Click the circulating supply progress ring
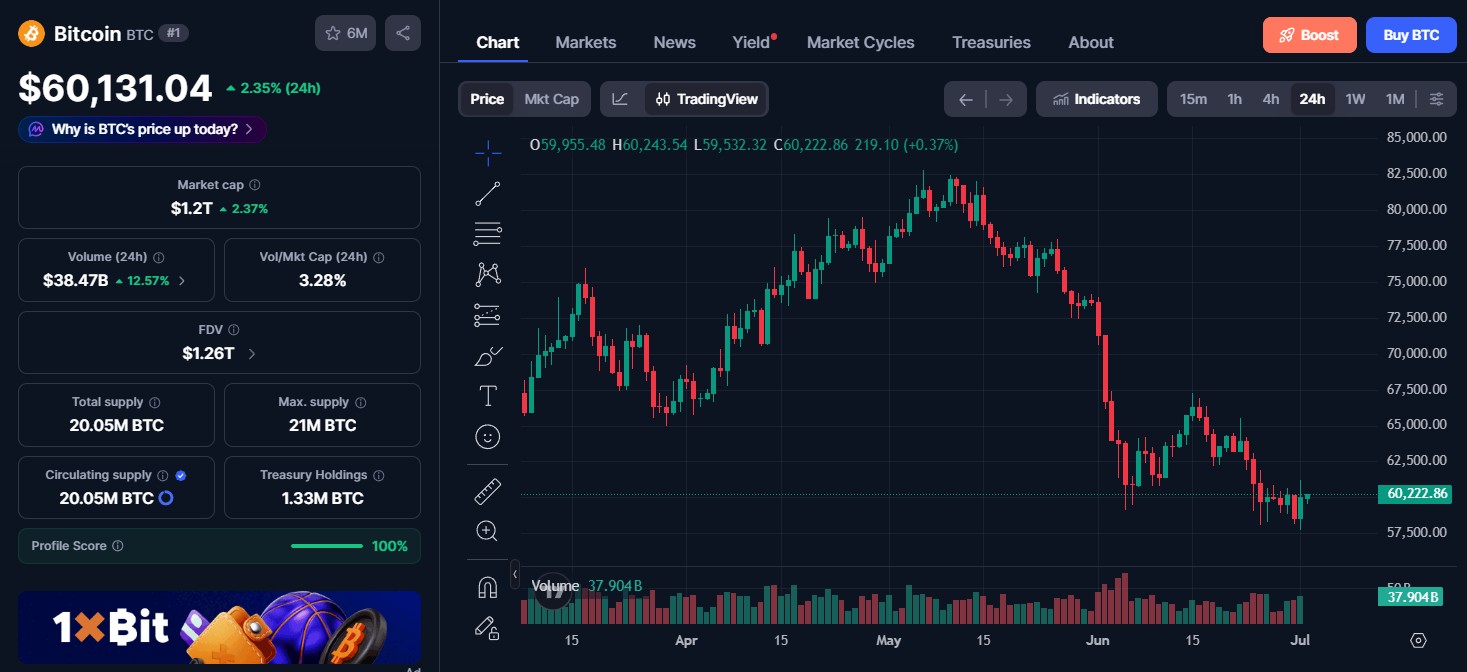This screenshot has height=672, width=1467. click(x=166, y=498)
